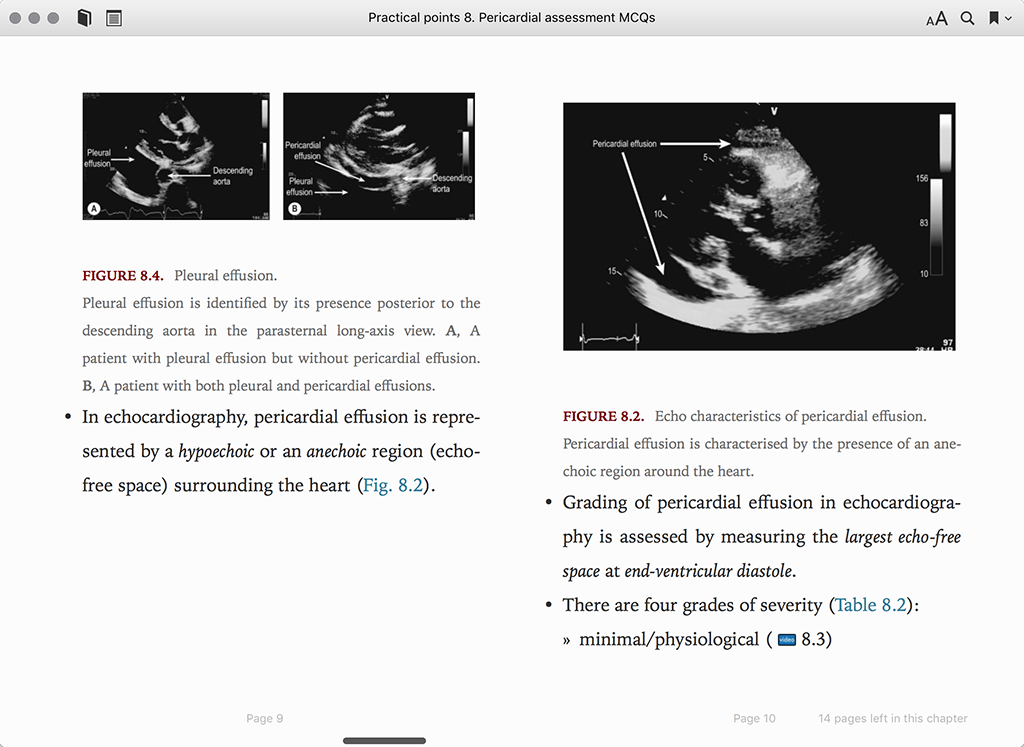Zoom the Books window to full screen
Screen dimensions: 1024x747
(x=53, y=18)
